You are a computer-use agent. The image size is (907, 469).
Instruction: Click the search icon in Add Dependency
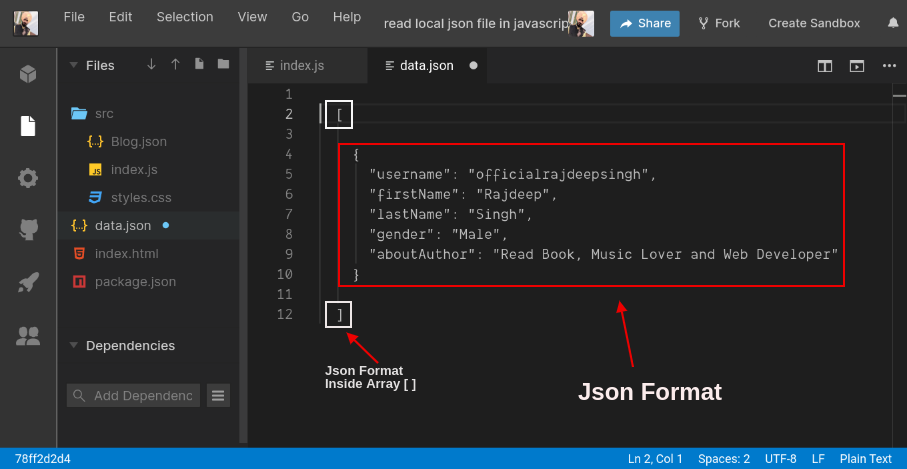tap(80, 396)
